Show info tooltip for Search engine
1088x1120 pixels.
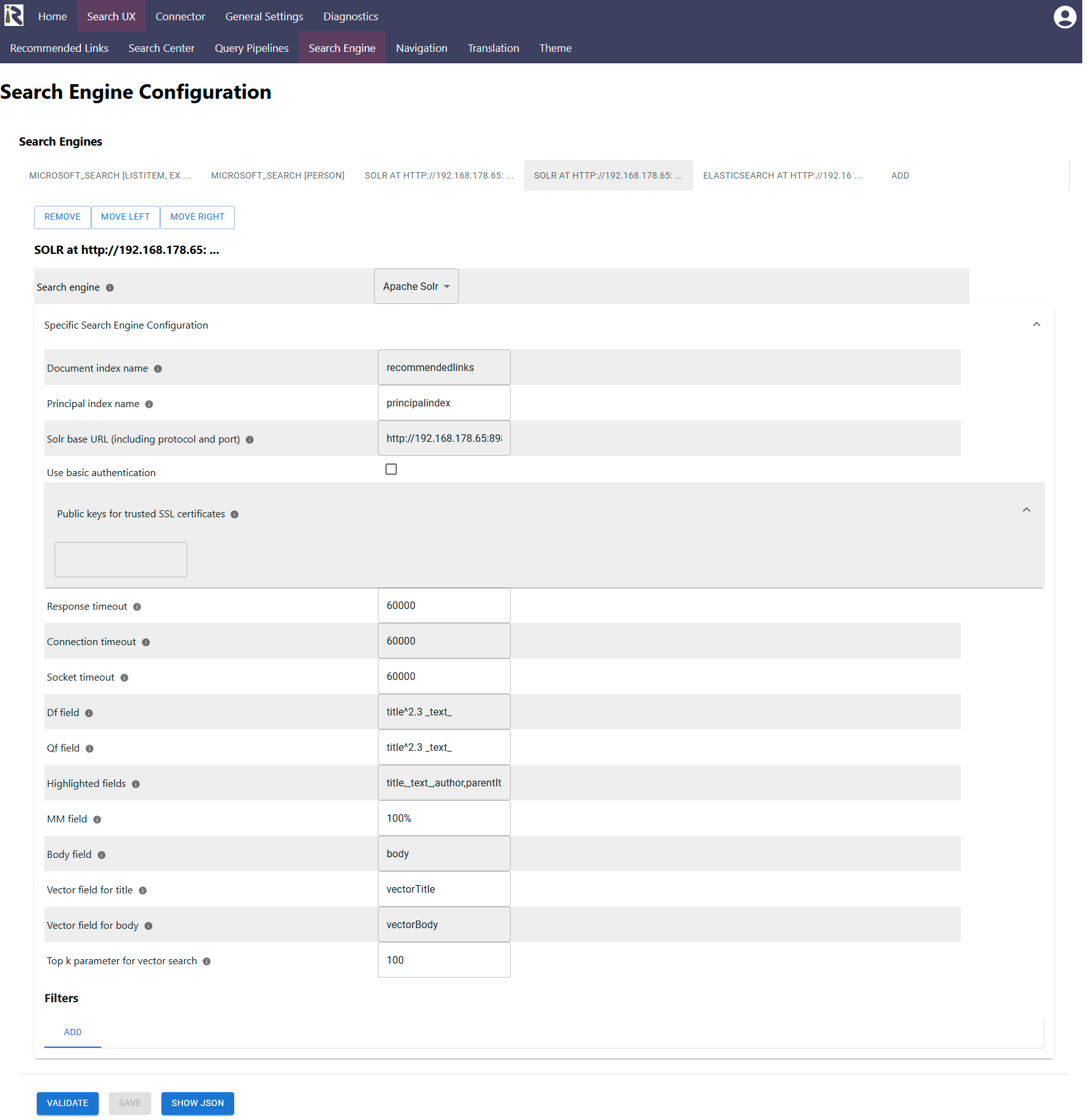[x=109, y=288]
